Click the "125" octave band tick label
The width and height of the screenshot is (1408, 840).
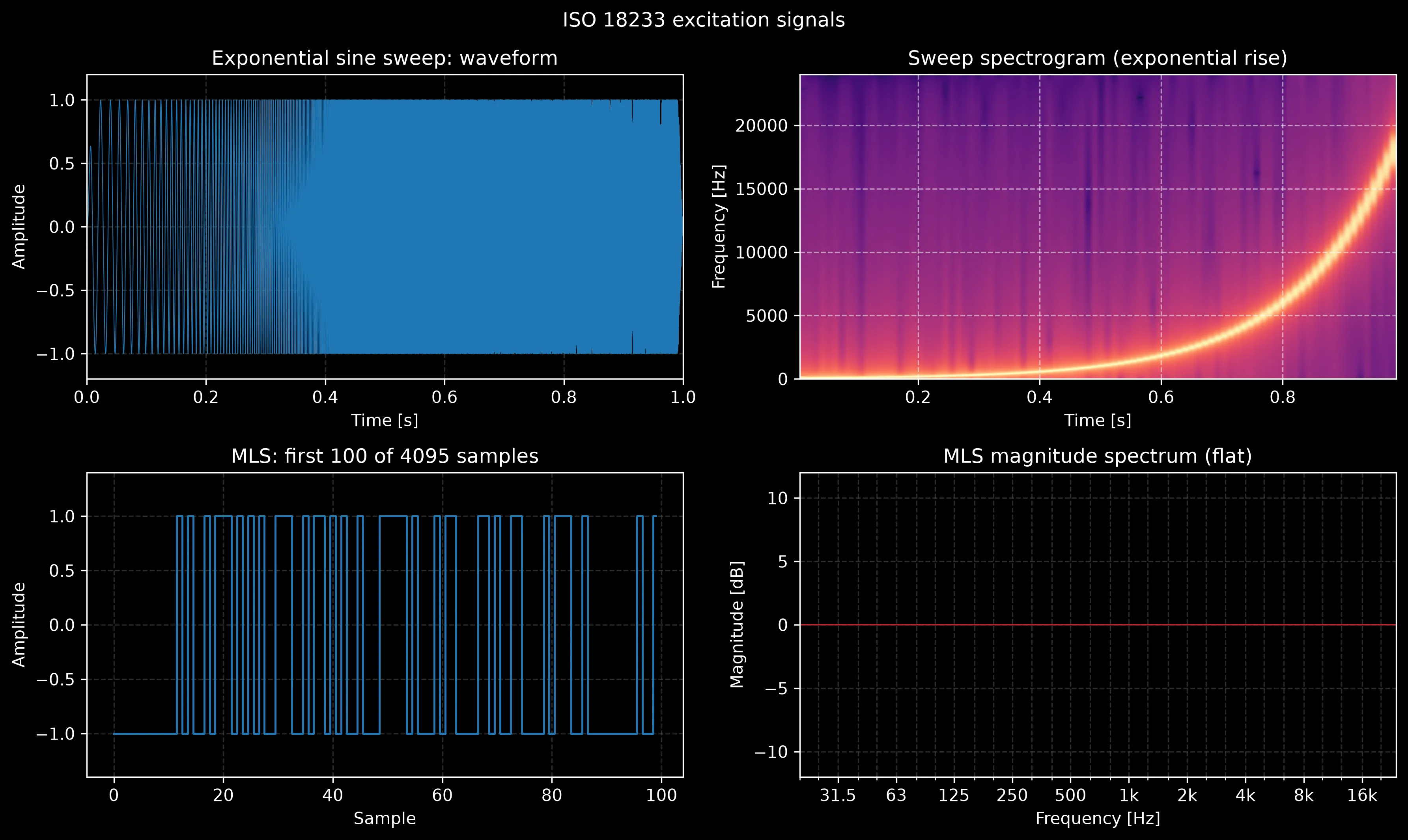point(954,796)
